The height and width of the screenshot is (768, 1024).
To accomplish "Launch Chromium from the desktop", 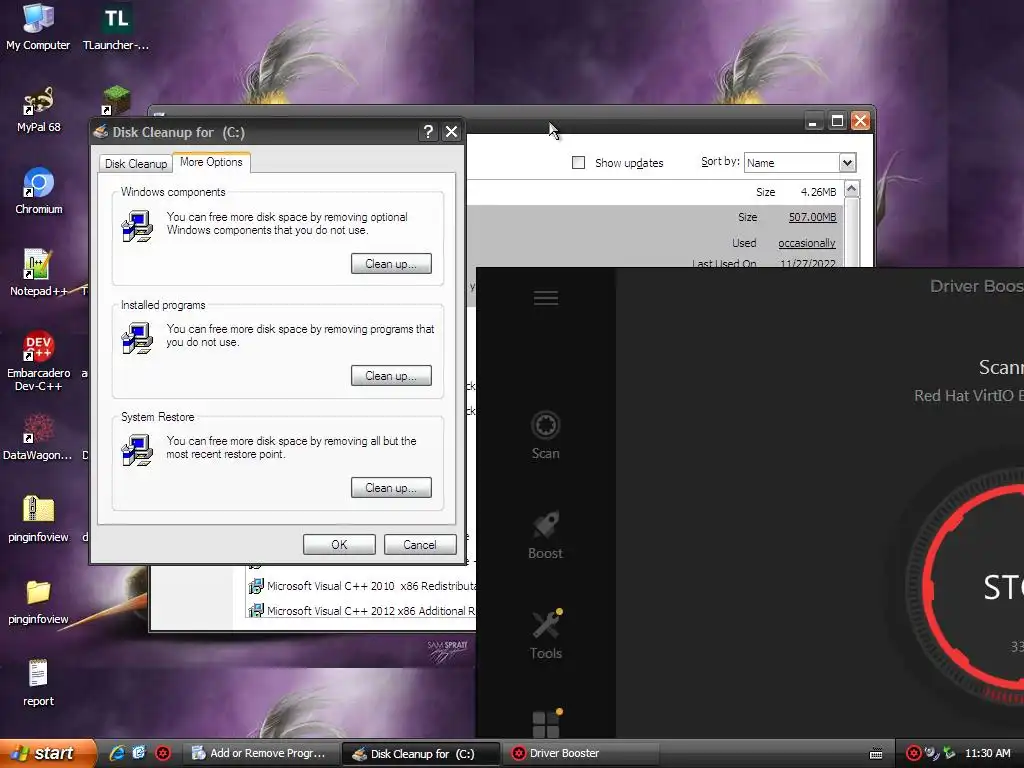I will [x=38, y=191].
